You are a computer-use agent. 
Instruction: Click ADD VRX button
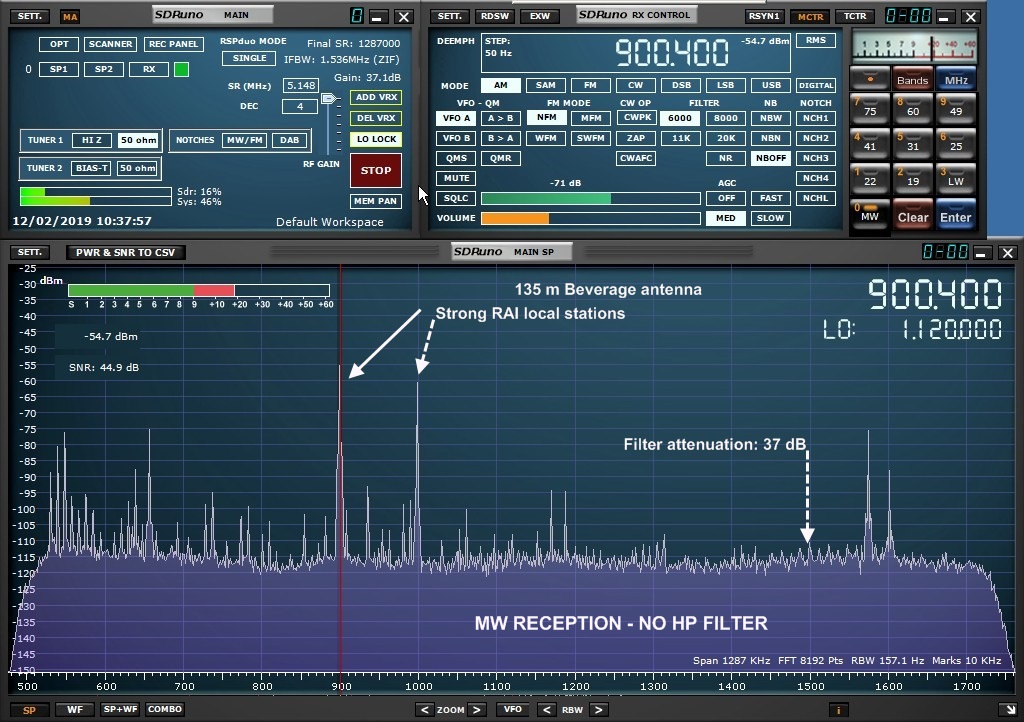point(376,97)
